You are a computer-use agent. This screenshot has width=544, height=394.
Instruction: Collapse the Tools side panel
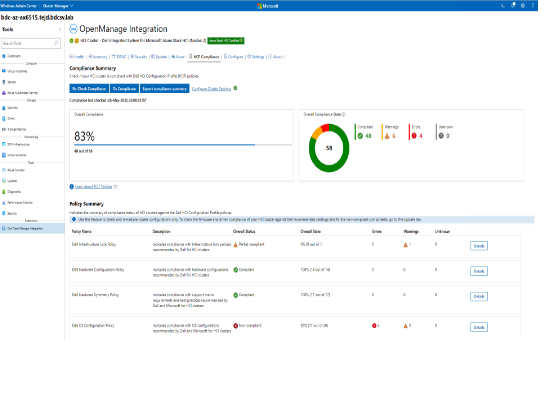pos(60,29)
